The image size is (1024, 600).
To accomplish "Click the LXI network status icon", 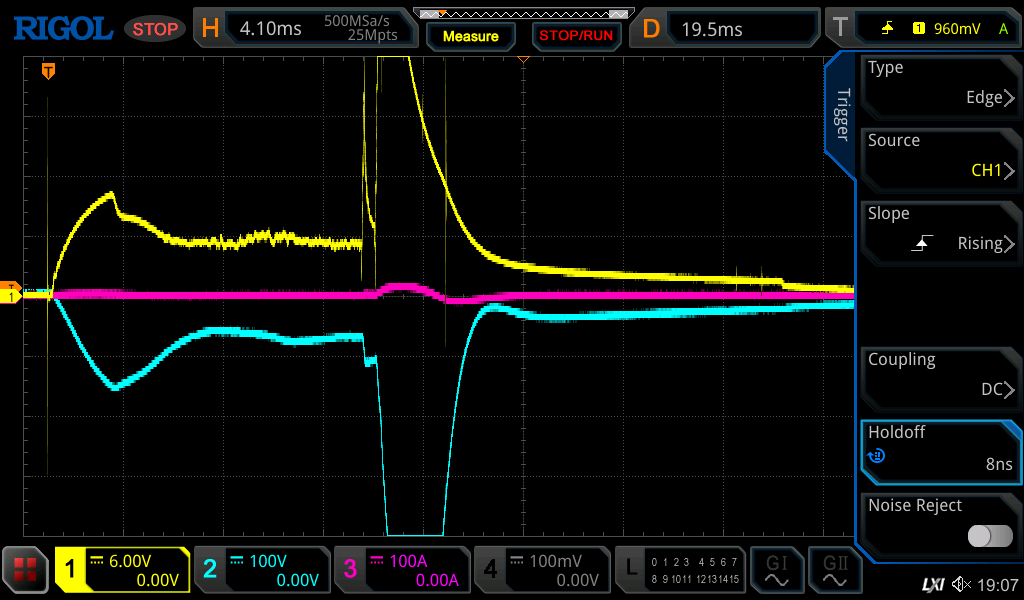I will (932, 584).
